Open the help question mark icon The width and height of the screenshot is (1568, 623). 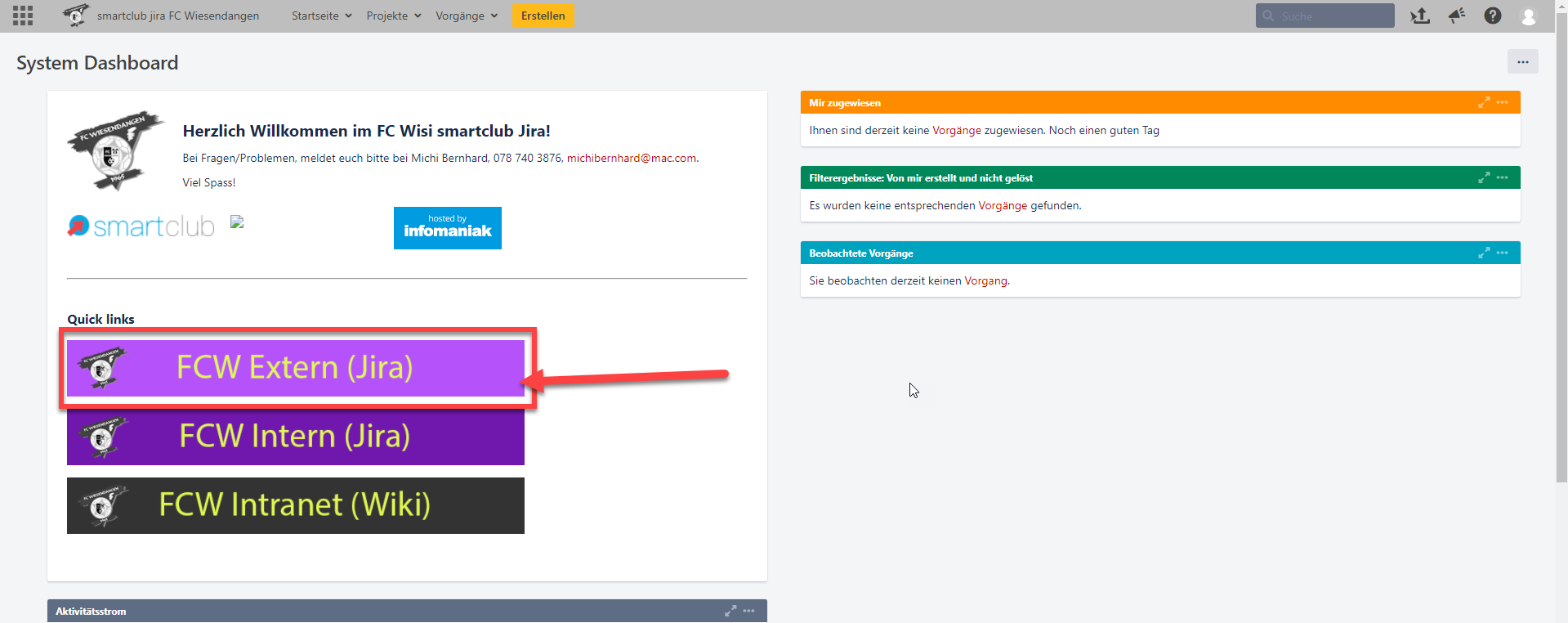coord(1493,16)
